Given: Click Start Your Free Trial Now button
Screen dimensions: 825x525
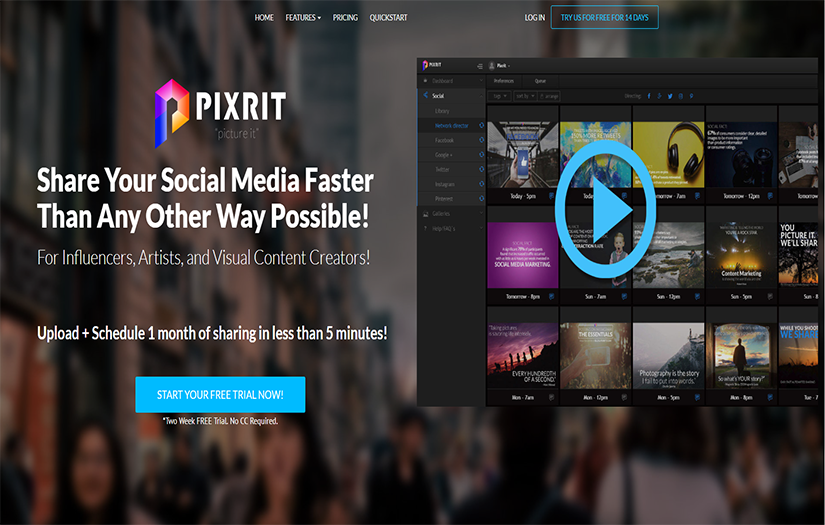Looking at the screenshot, I should coord(220,395).
